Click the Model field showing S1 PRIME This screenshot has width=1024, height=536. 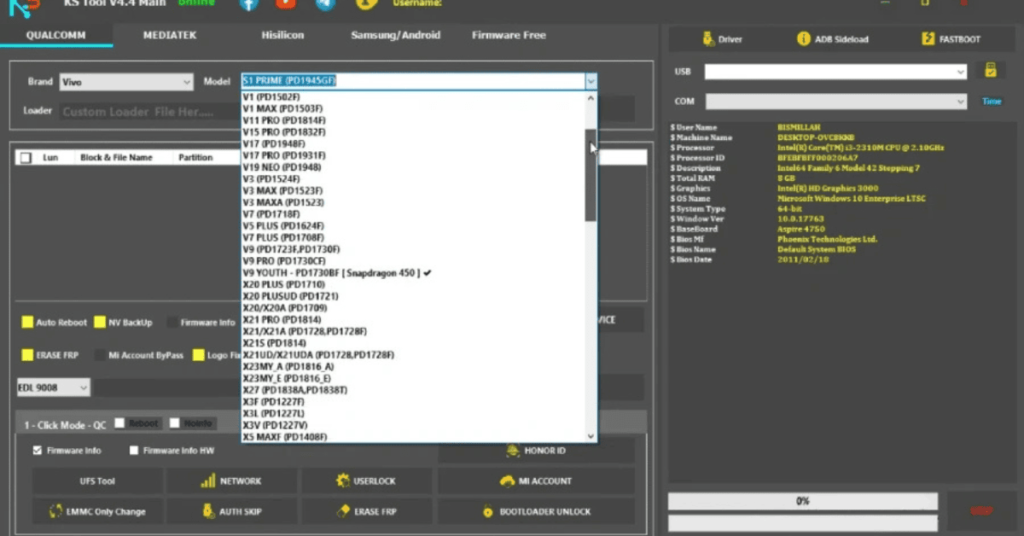click(x=413, y=81)
